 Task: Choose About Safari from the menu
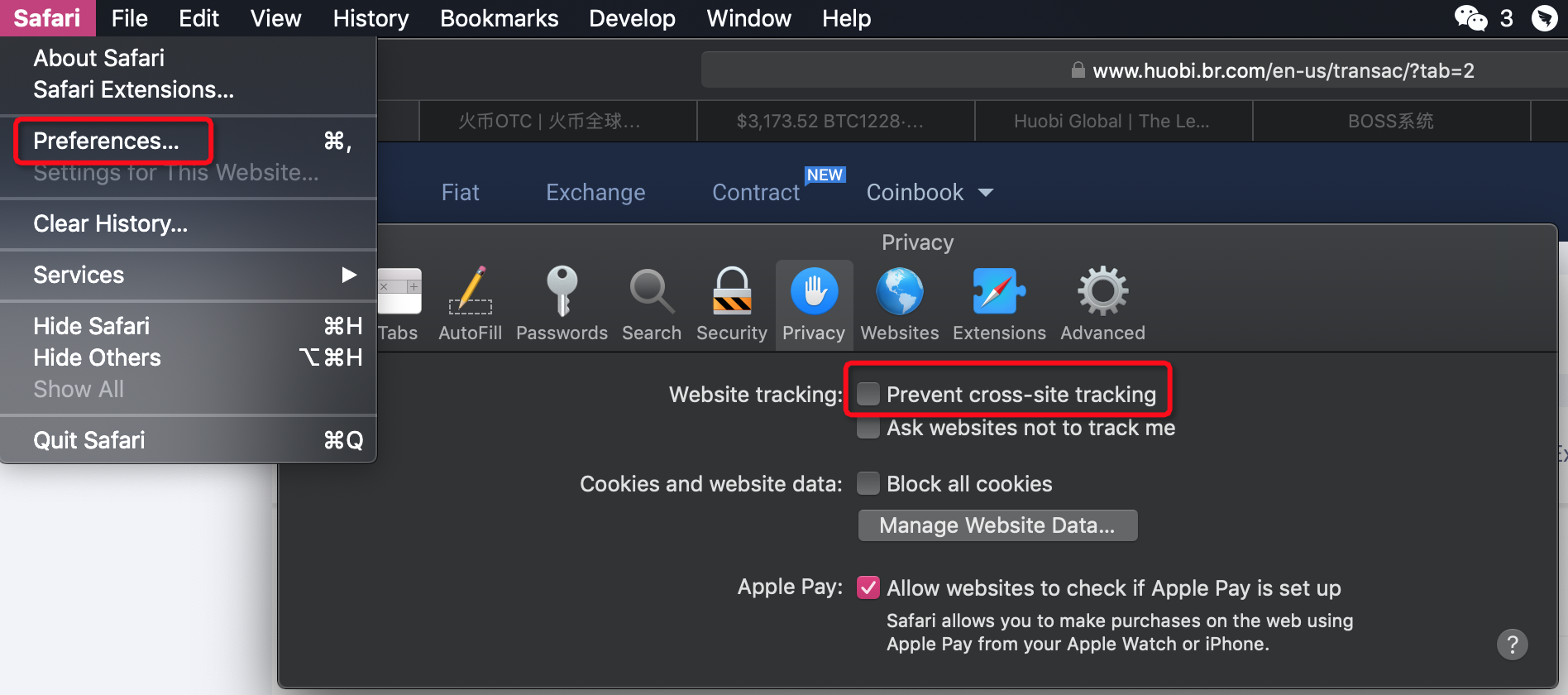coord(189,58)
